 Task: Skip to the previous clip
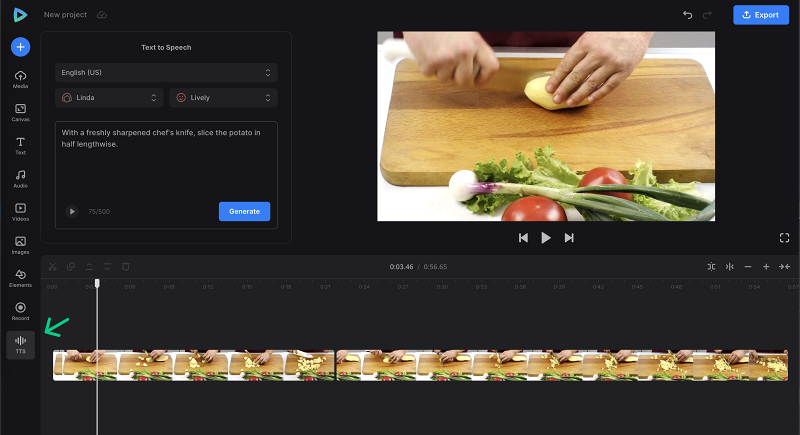[x=523, y=238]
